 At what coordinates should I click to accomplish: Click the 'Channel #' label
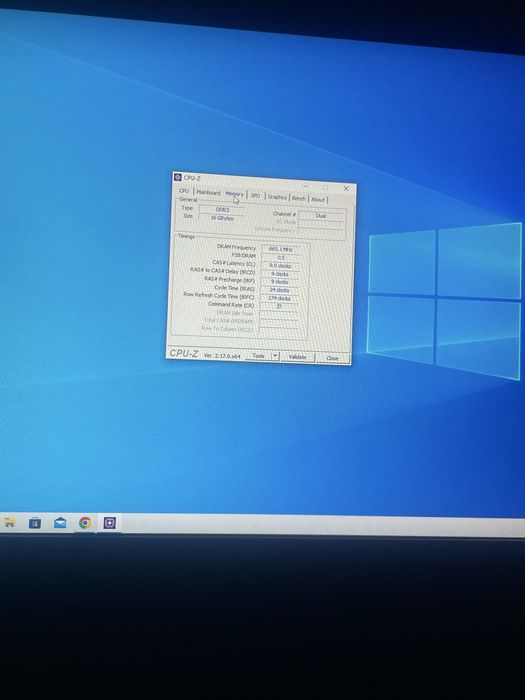284,214
